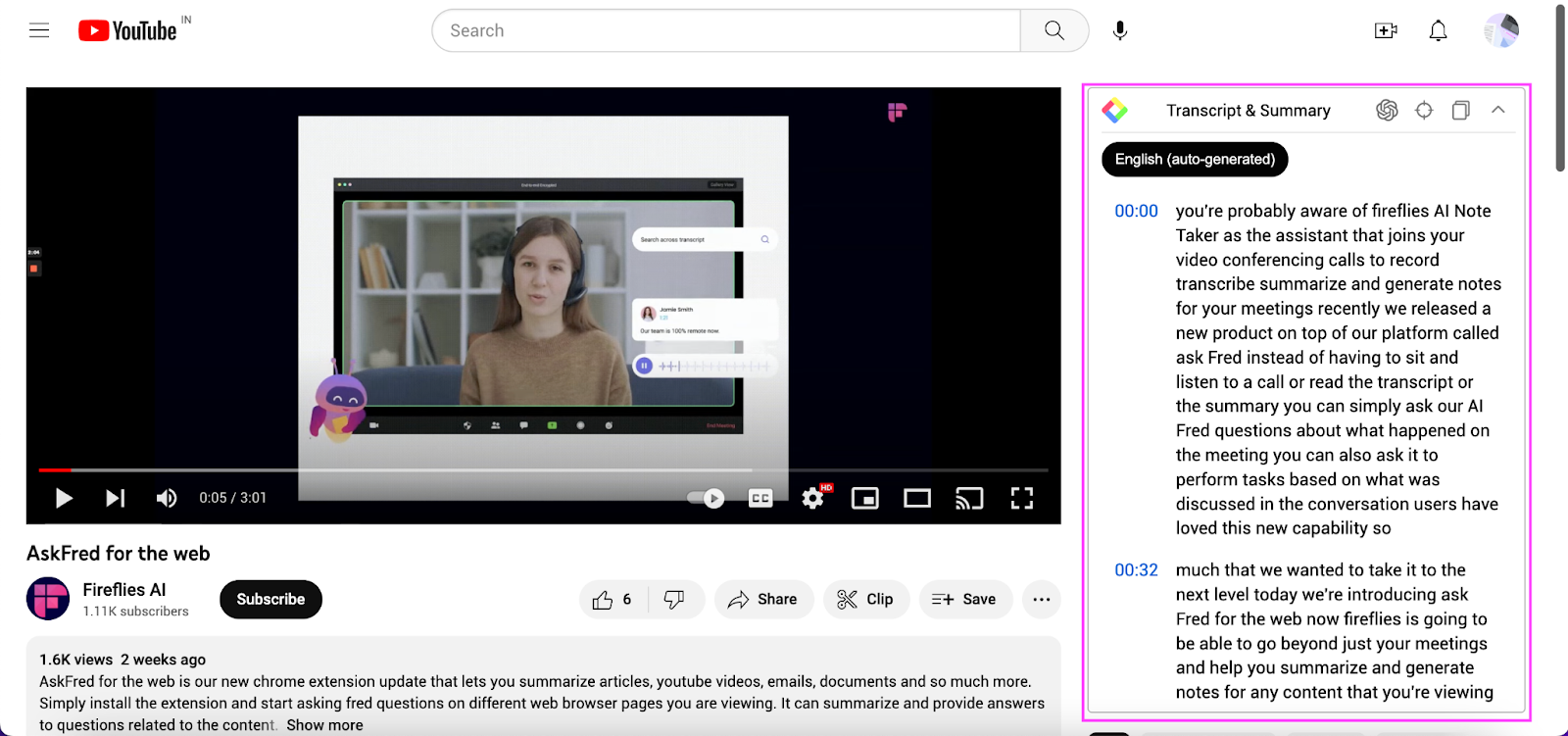This screenshot has width=1568, height=736.
Task: Mute the video volume
Action: click(167, 498)
